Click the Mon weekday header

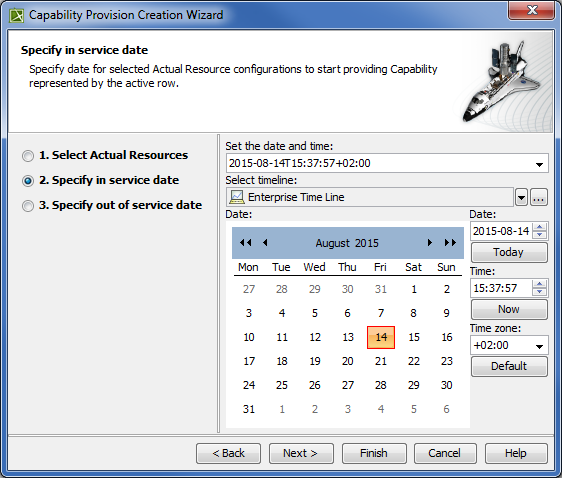pyautogui.click(x=248, y=267)
